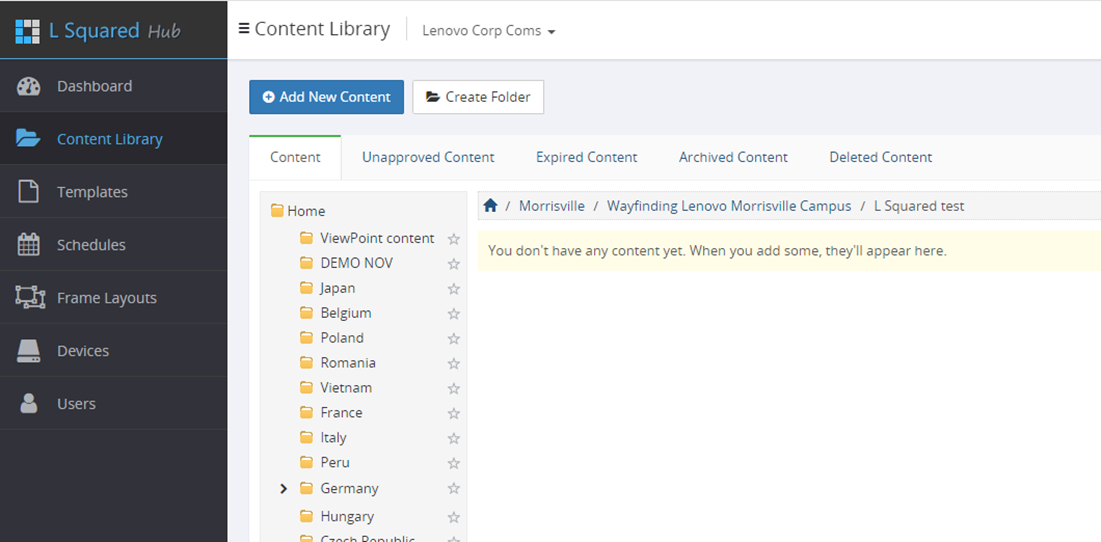Open Templates in the sidebar
The width and height of the screenshot is (1101, 542).
point(113,192)
